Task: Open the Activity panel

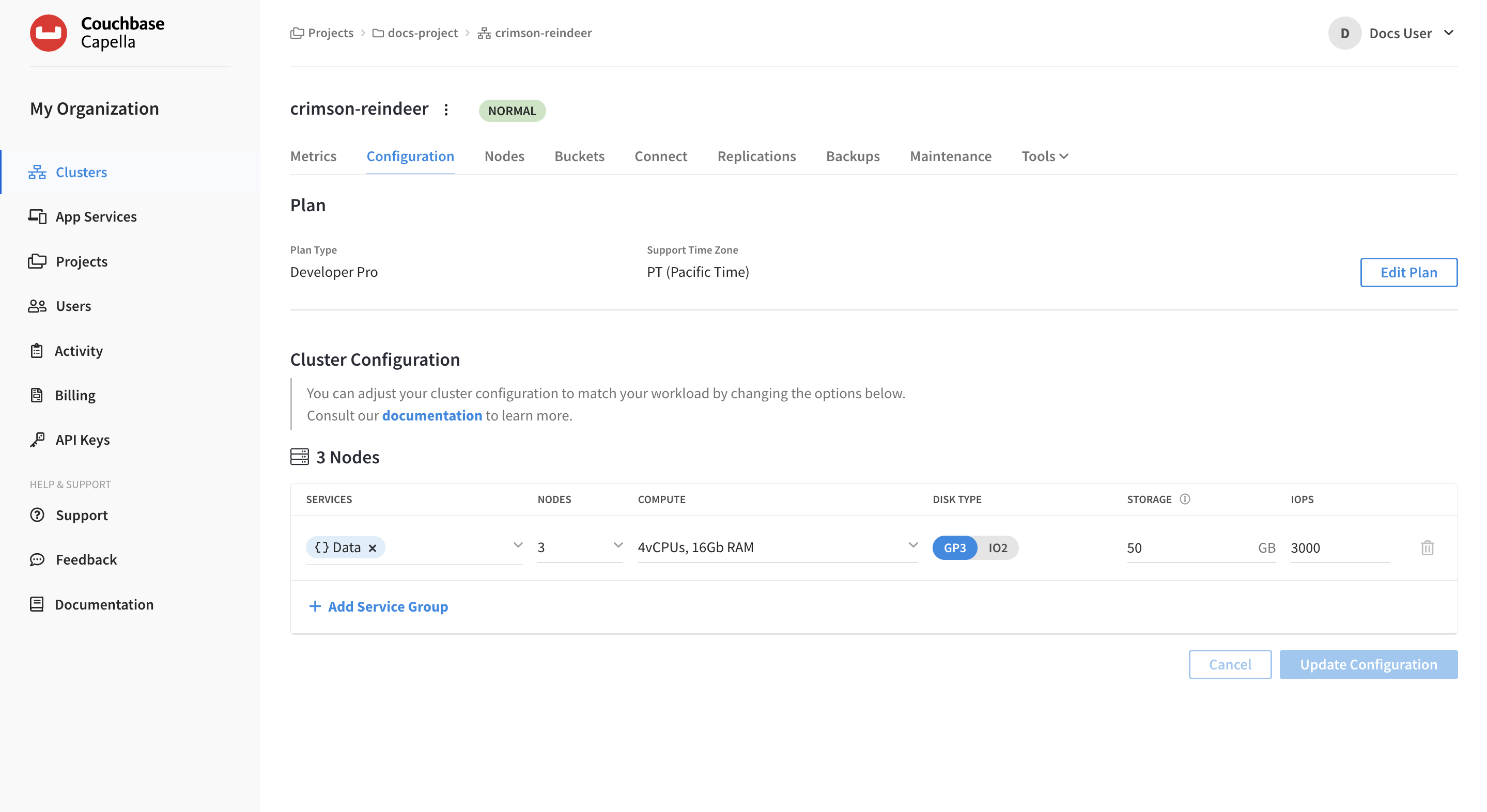Action: 79,350
